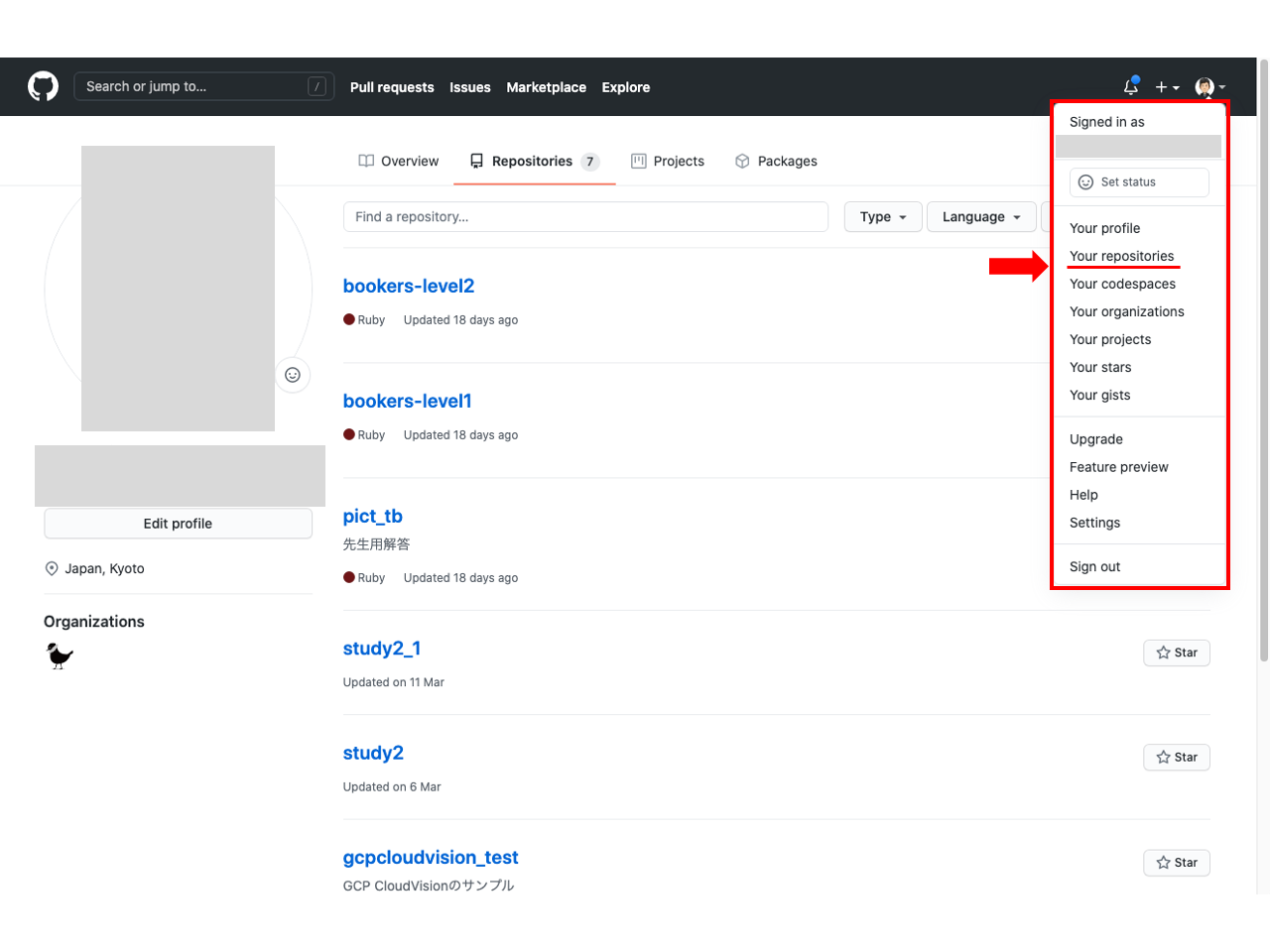Switch to the Overview tab
The height and width of the screenshot is (952, 1270).
coord(399,161)
